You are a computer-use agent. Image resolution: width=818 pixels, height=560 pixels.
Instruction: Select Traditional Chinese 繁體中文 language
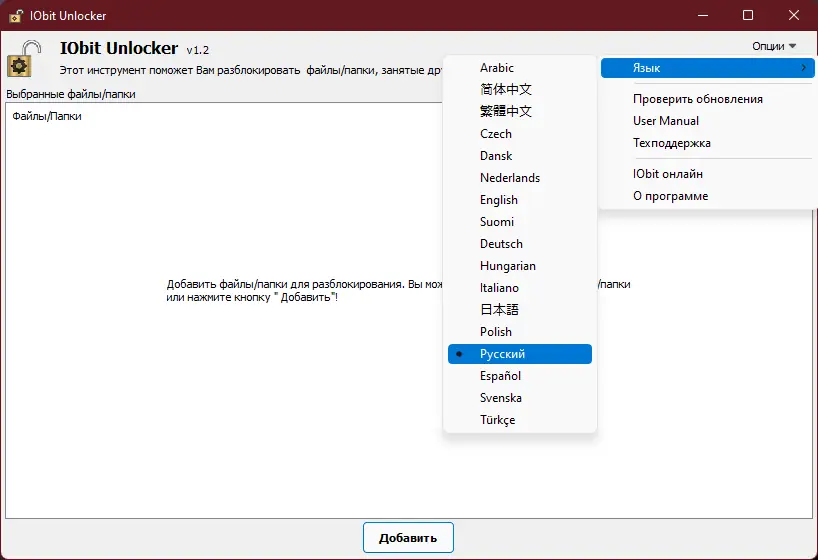pyautogui.click(x=520, y=112)
